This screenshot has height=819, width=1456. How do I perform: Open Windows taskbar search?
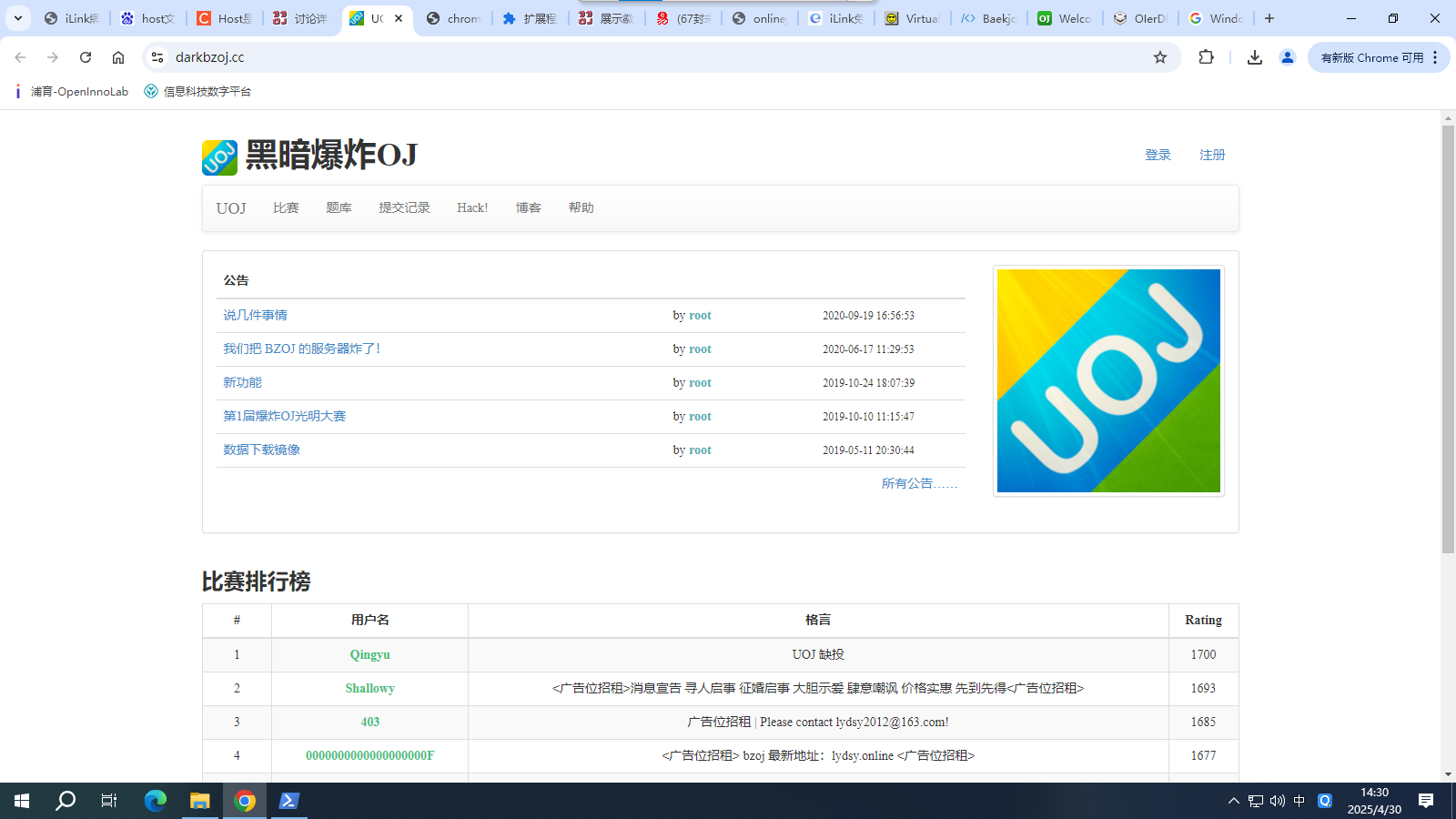point(66,801)
